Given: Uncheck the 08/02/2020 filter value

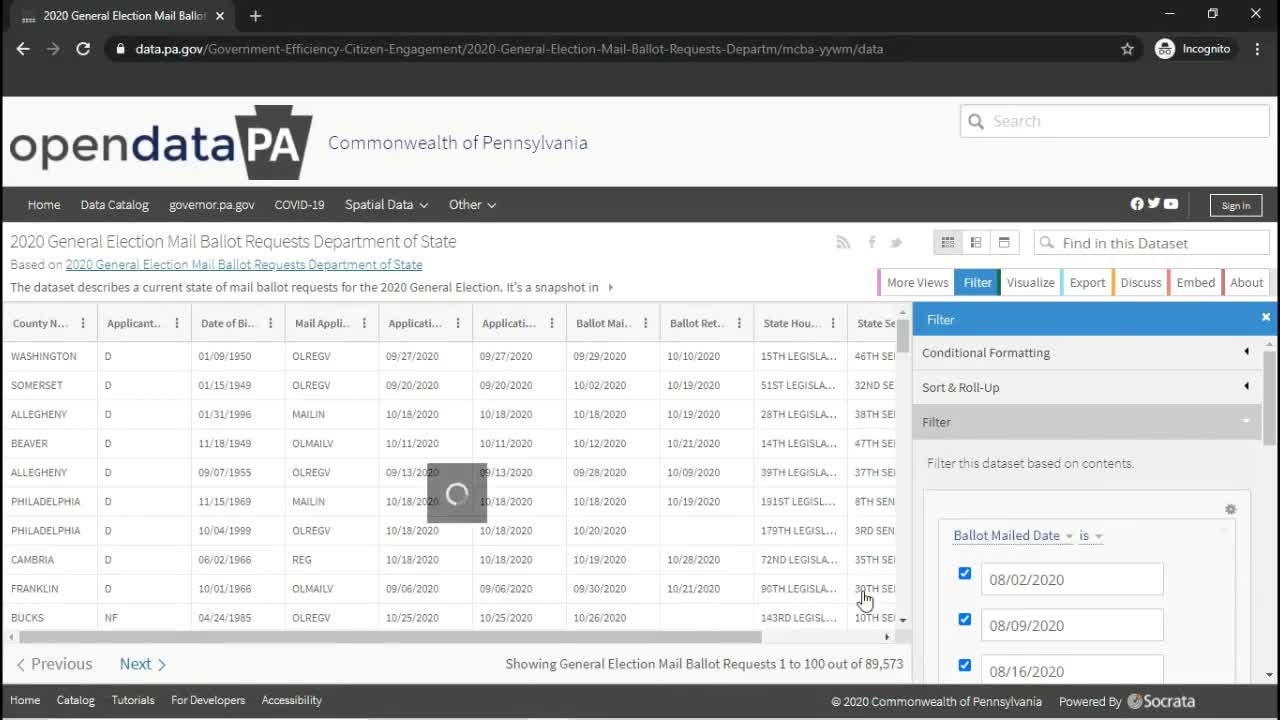Looking at the screenshot, I should pos(964,573).
